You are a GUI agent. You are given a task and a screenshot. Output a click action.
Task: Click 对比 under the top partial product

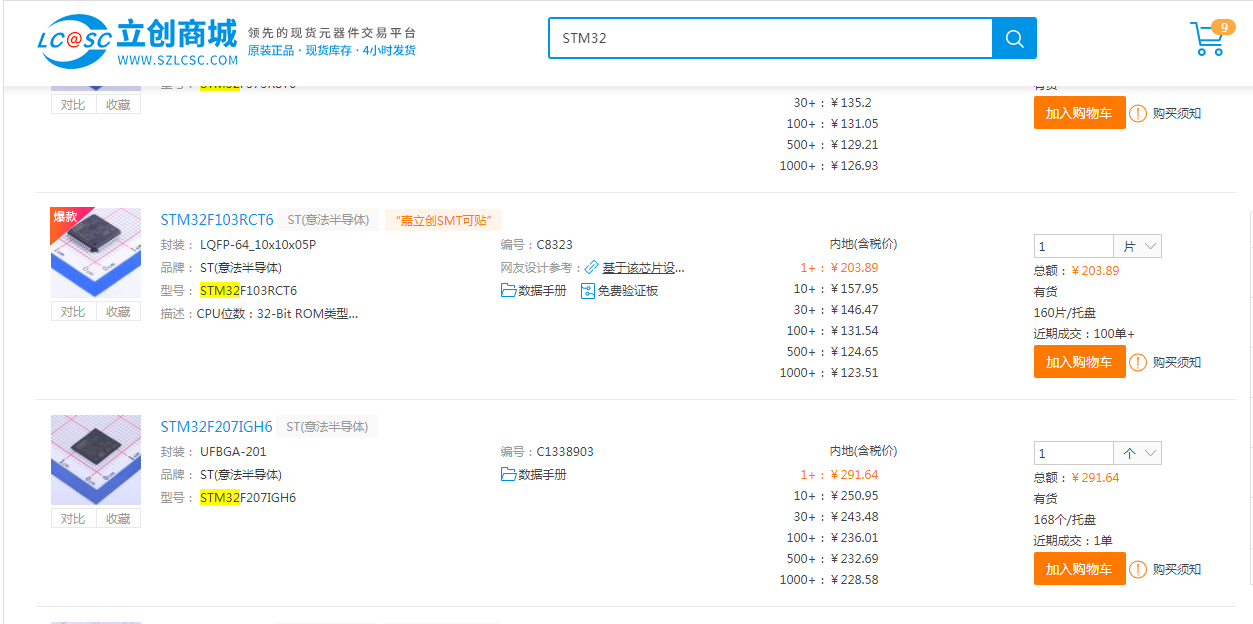[x=73, y=105]
